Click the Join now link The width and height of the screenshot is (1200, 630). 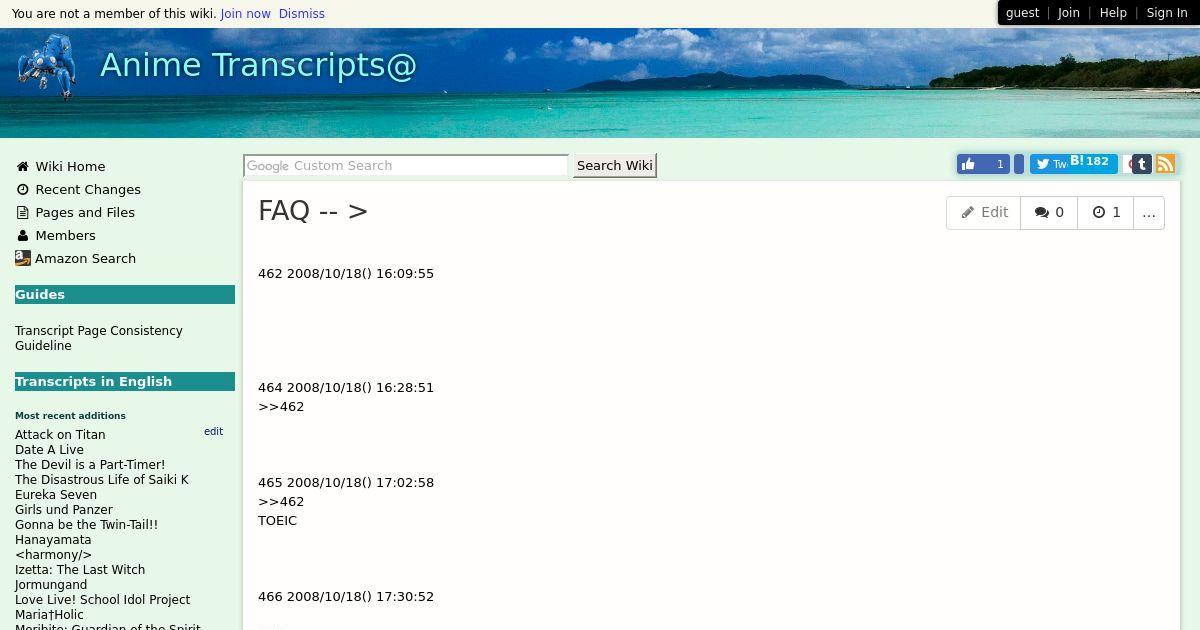(246, 14)
